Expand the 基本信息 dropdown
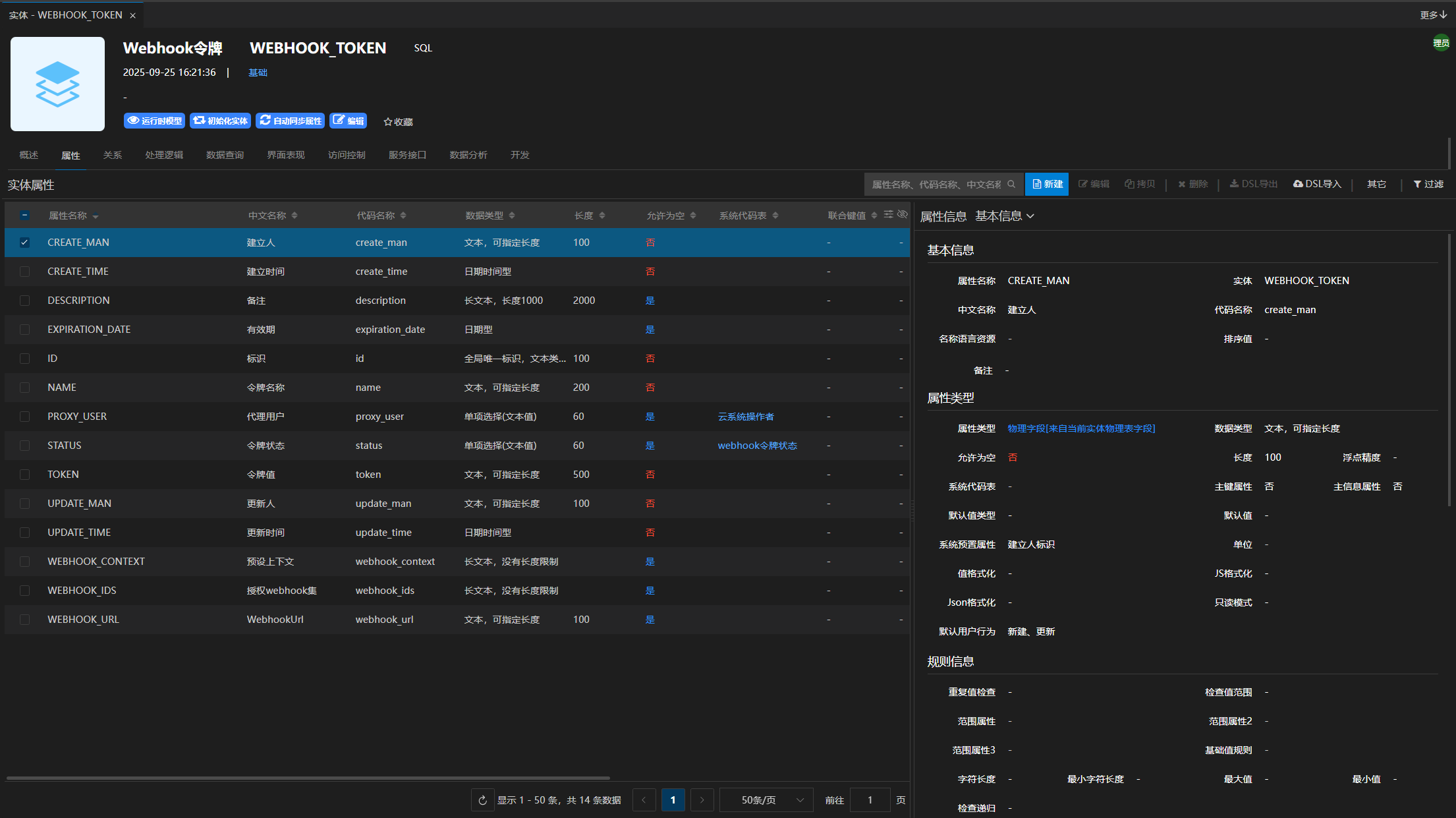The height and width of the screenshot is (818, 1456). (1005, 216)
